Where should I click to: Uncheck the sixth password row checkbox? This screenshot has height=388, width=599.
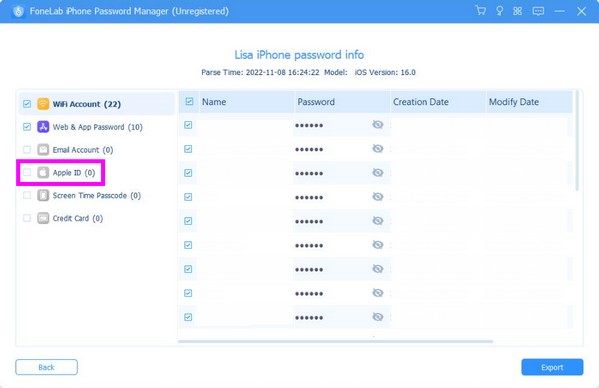point(188,245)
